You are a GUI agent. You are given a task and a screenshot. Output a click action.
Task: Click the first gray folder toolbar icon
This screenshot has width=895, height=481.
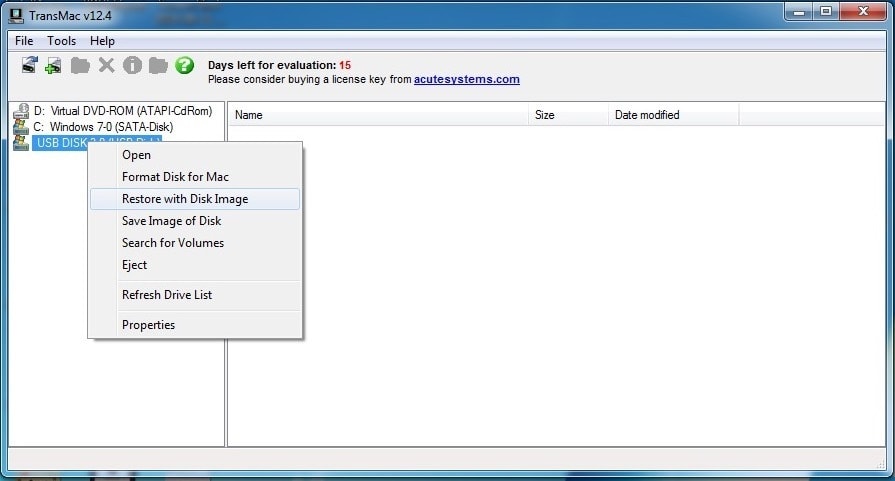click(80, 65)
